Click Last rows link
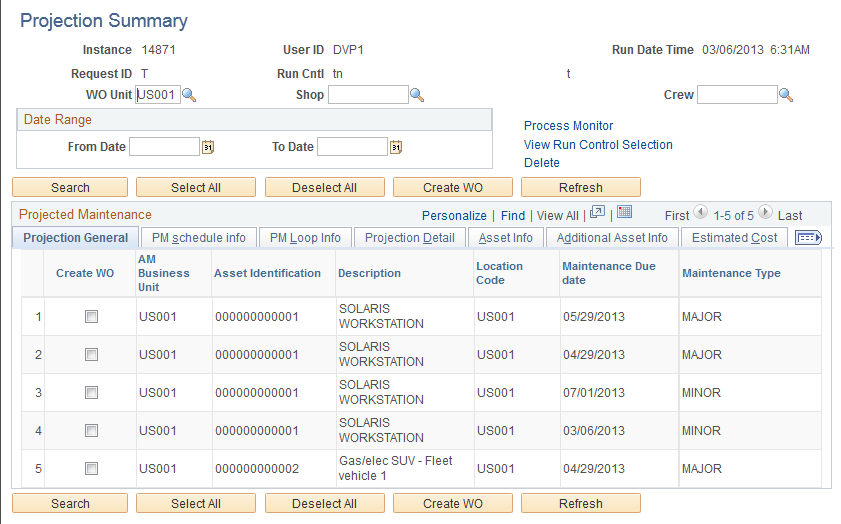 tap(790, 216)
